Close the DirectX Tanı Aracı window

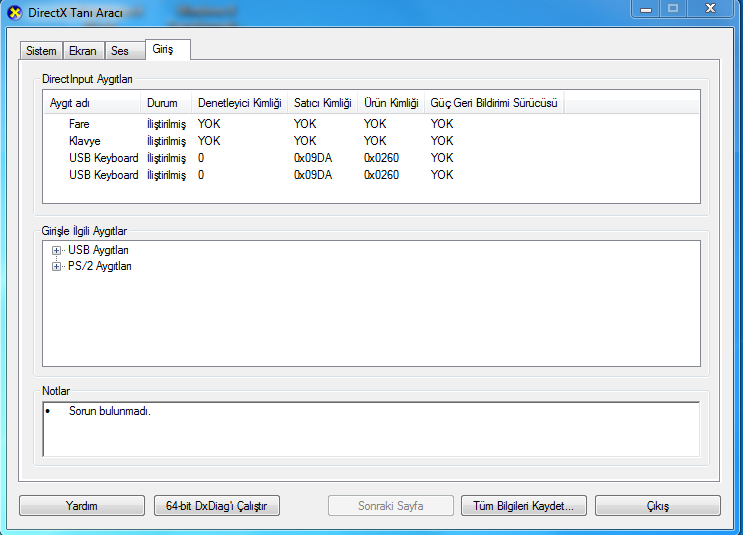click(x=710, y=9)
